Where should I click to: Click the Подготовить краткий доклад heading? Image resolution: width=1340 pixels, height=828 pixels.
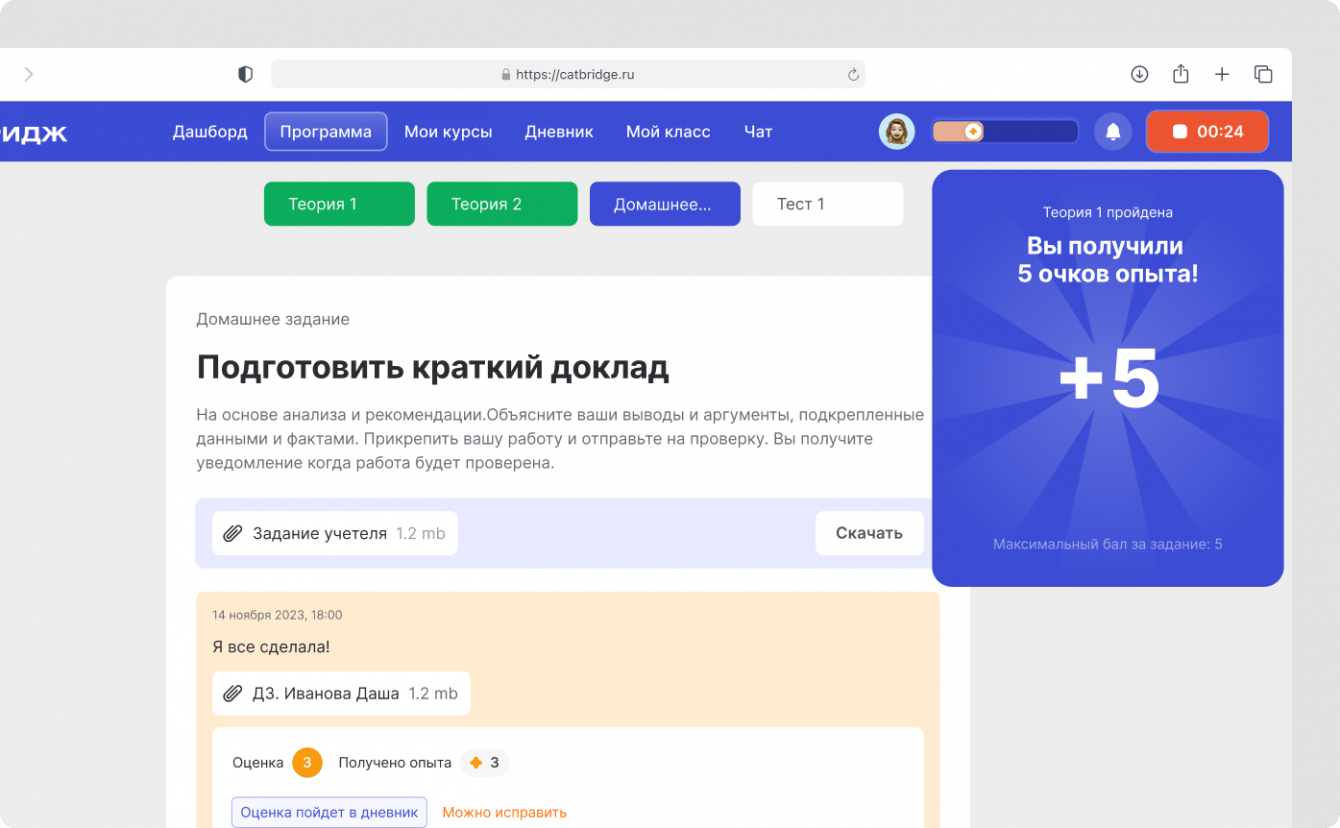coord(432,367)
